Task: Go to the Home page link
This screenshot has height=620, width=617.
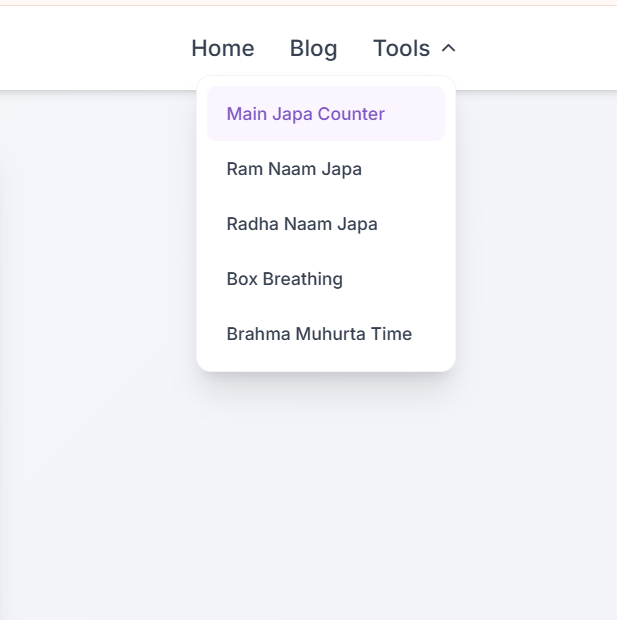Action: 223,48
